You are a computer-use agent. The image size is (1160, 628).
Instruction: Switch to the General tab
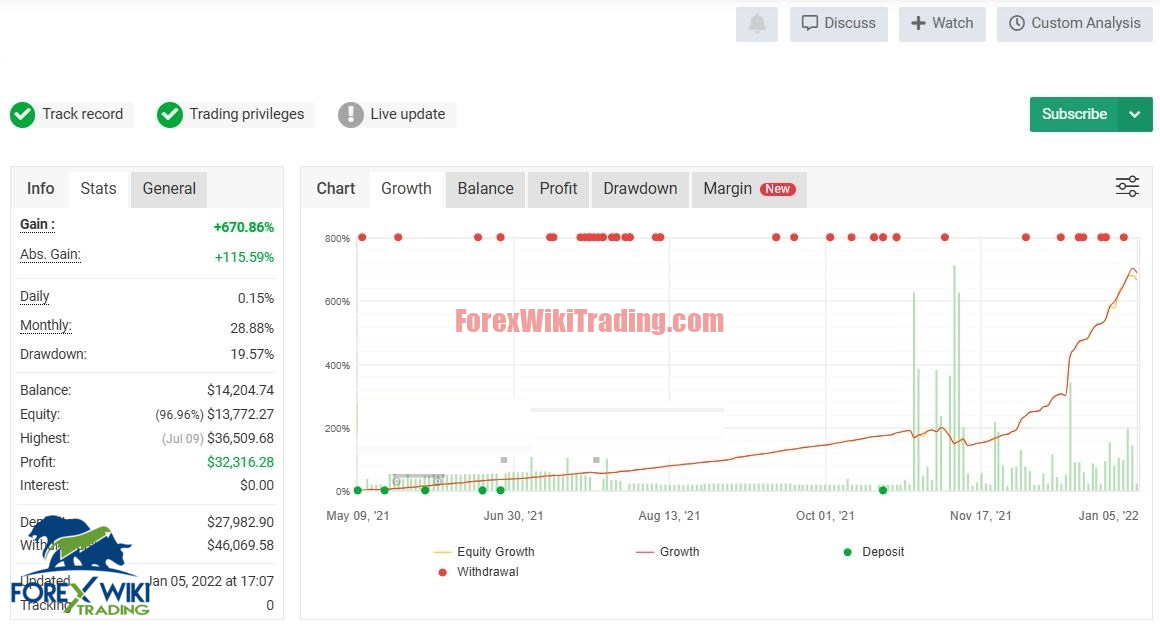tap(169, 189)
